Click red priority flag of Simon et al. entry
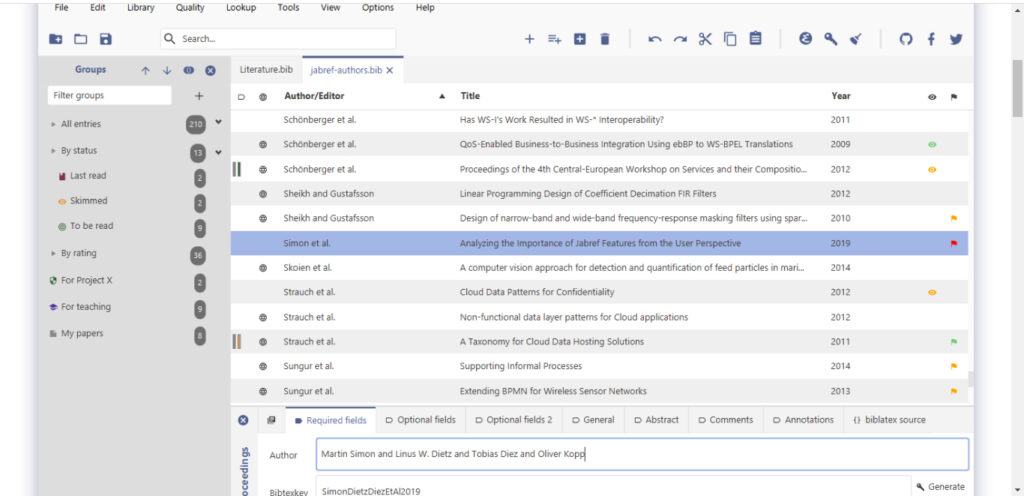 coord(954,243)
